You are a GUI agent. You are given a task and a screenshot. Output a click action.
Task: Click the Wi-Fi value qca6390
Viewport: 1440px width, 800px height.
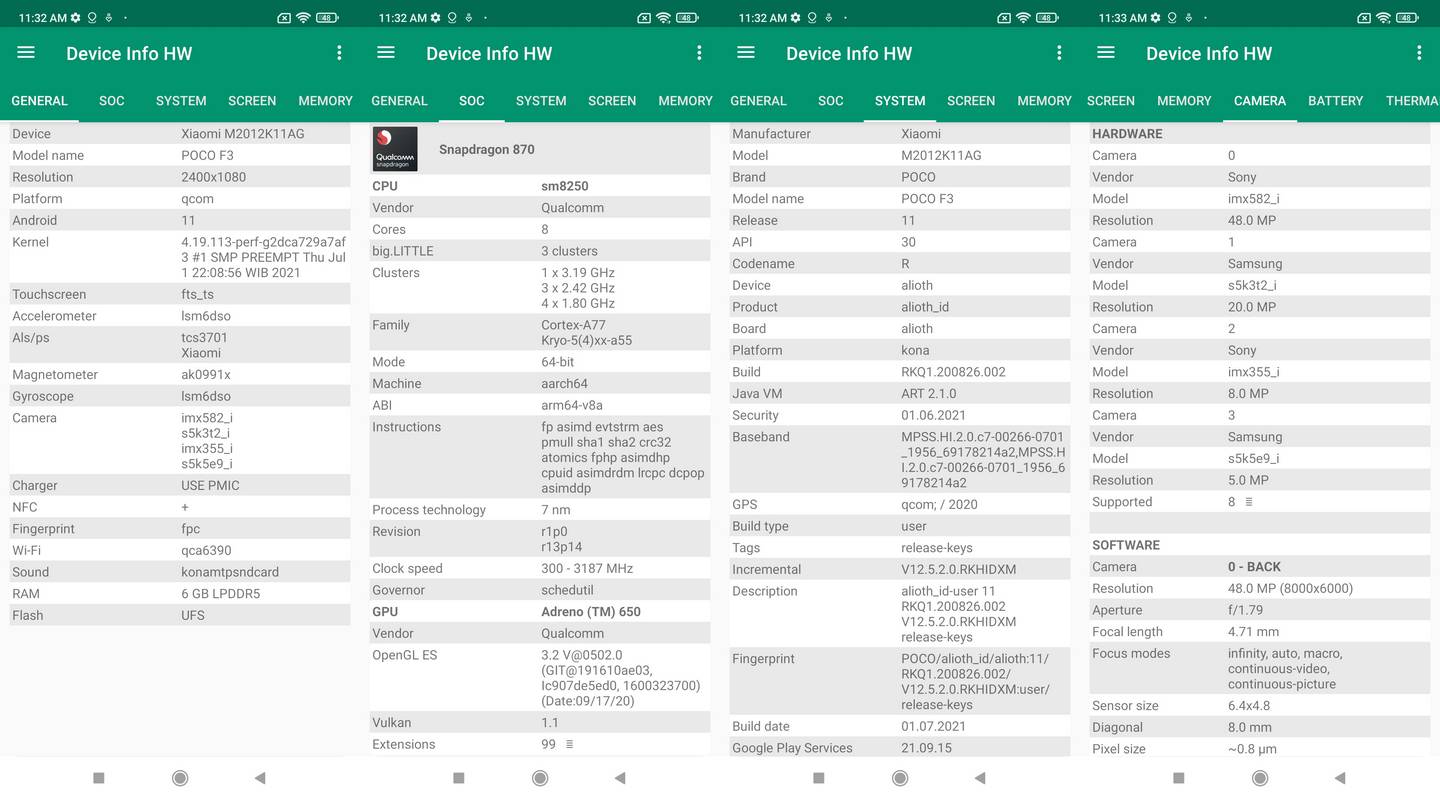(x=206, y=550)
